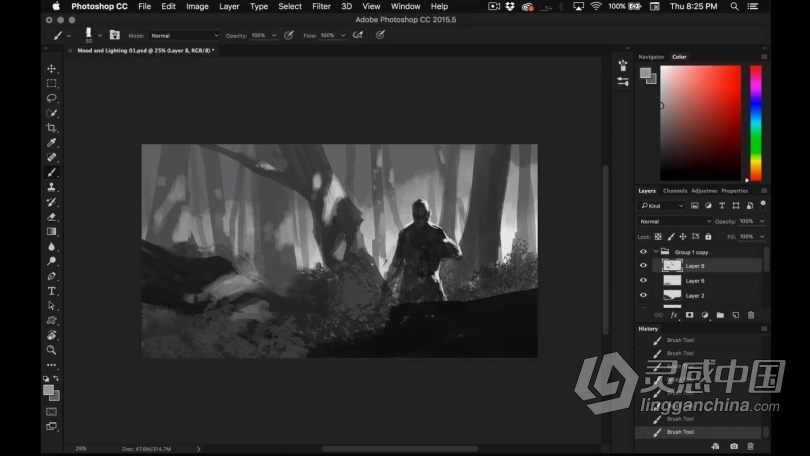This screenshot has height=456, width=810.
Task: Toggle pressure for opacity option
Action: pos(289,35)
